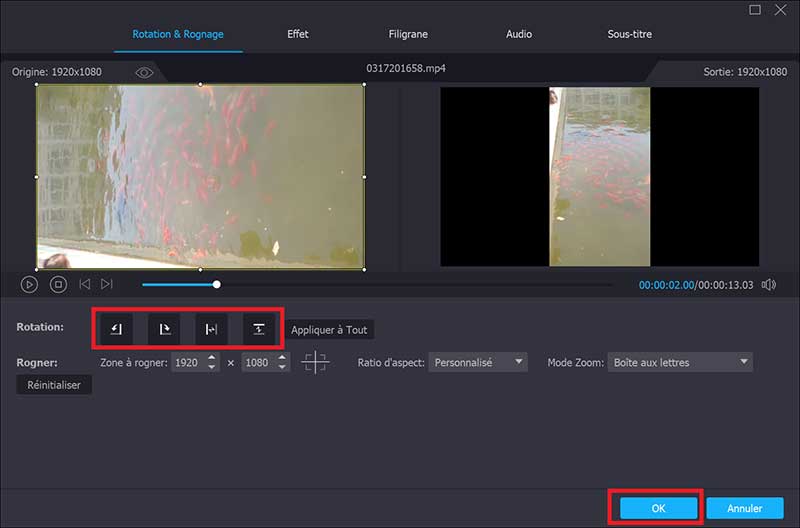This screenshot has height=528, width=800.
Task: Confirm changes with OK button
Action: [658, 508]
